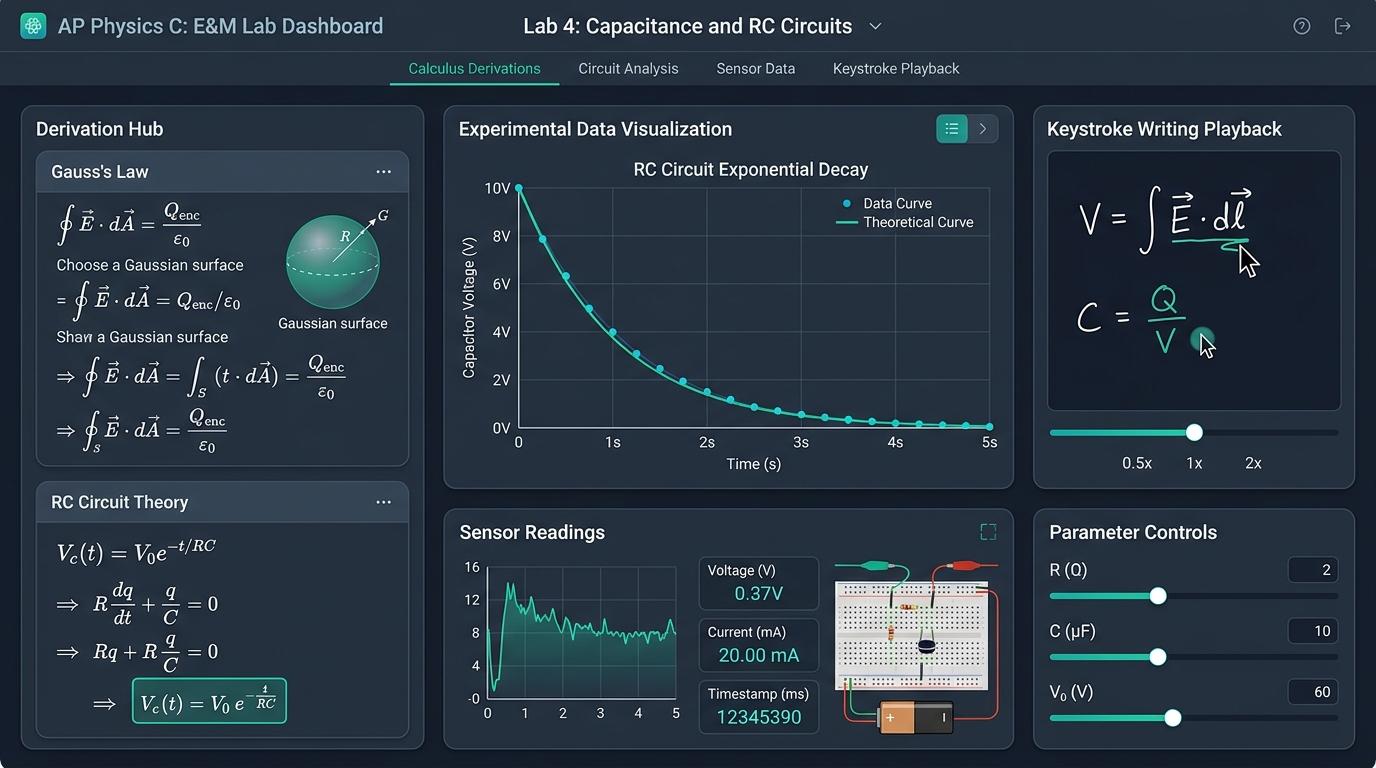Viewport: 1376px width, 768px height.
Task: Set playback speed to 0.5x
Action: click(1137, 463)
